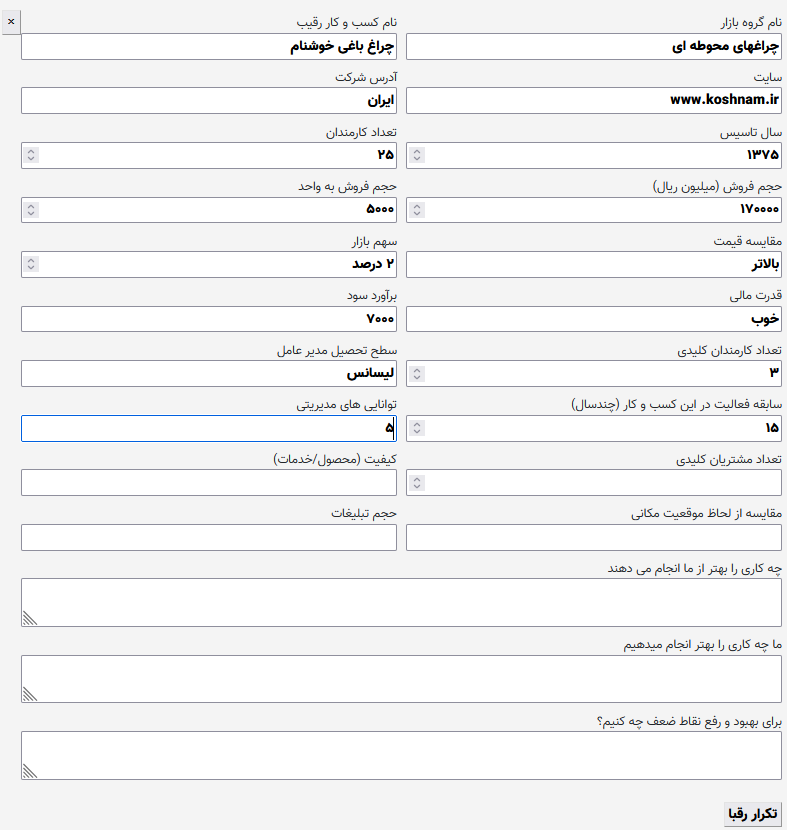Click the stepper arrows of حجم فروش به واحد
The width and height of the screenshot is (787, 830).
pos(31,210)
